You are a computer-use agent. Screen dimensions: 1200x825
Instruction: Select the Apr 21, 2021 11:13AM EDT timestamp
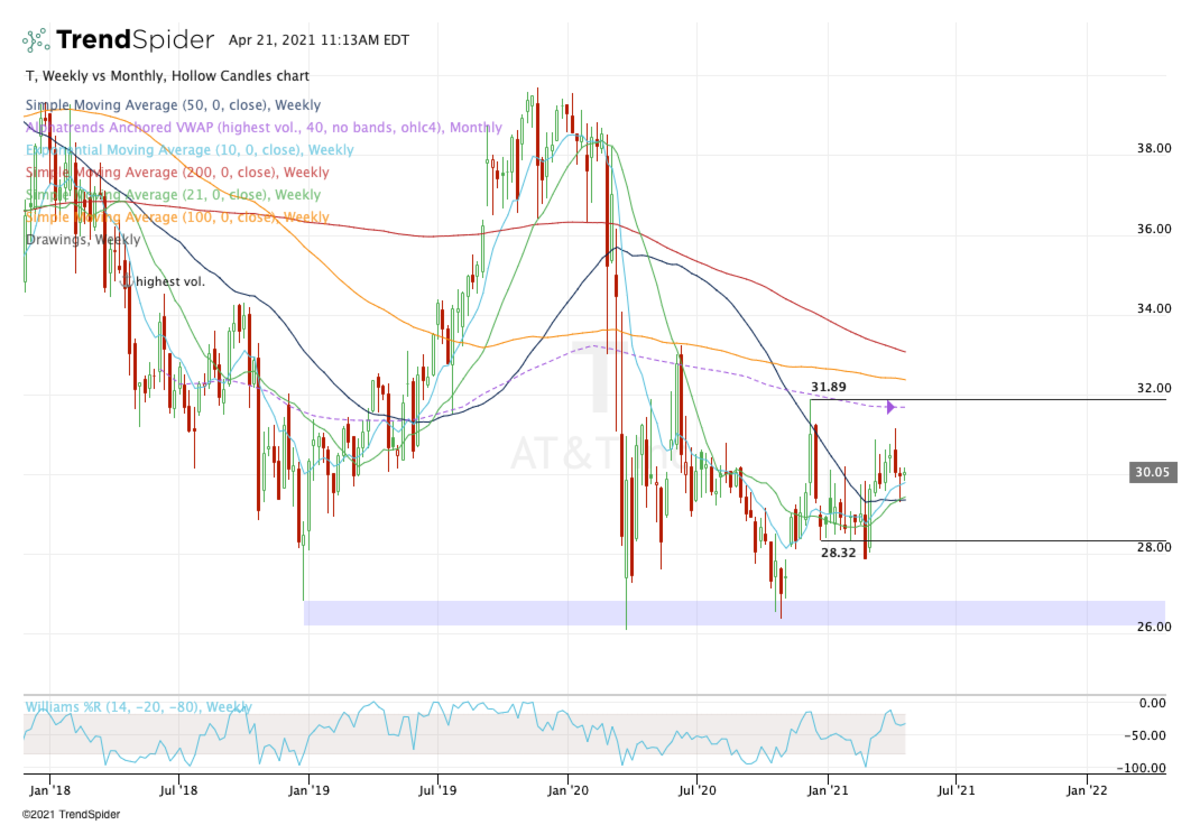(318, 41)
